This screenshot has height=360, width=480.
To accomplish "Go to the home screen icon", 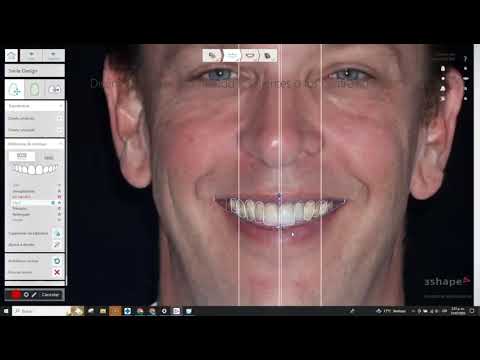I will point(11,55).
